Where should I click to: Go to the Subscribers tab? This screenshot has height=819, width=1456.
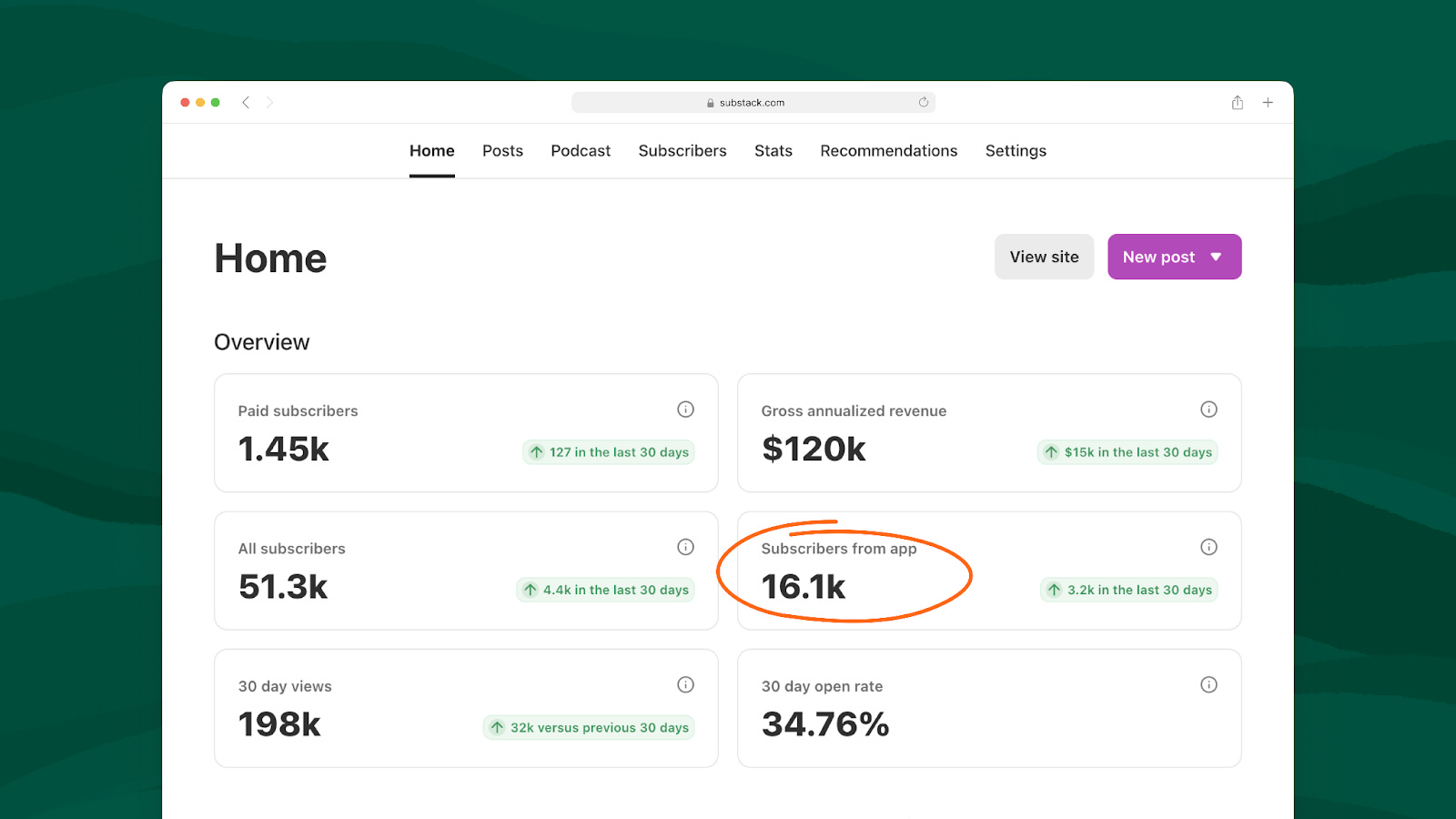tap(682, 151)
